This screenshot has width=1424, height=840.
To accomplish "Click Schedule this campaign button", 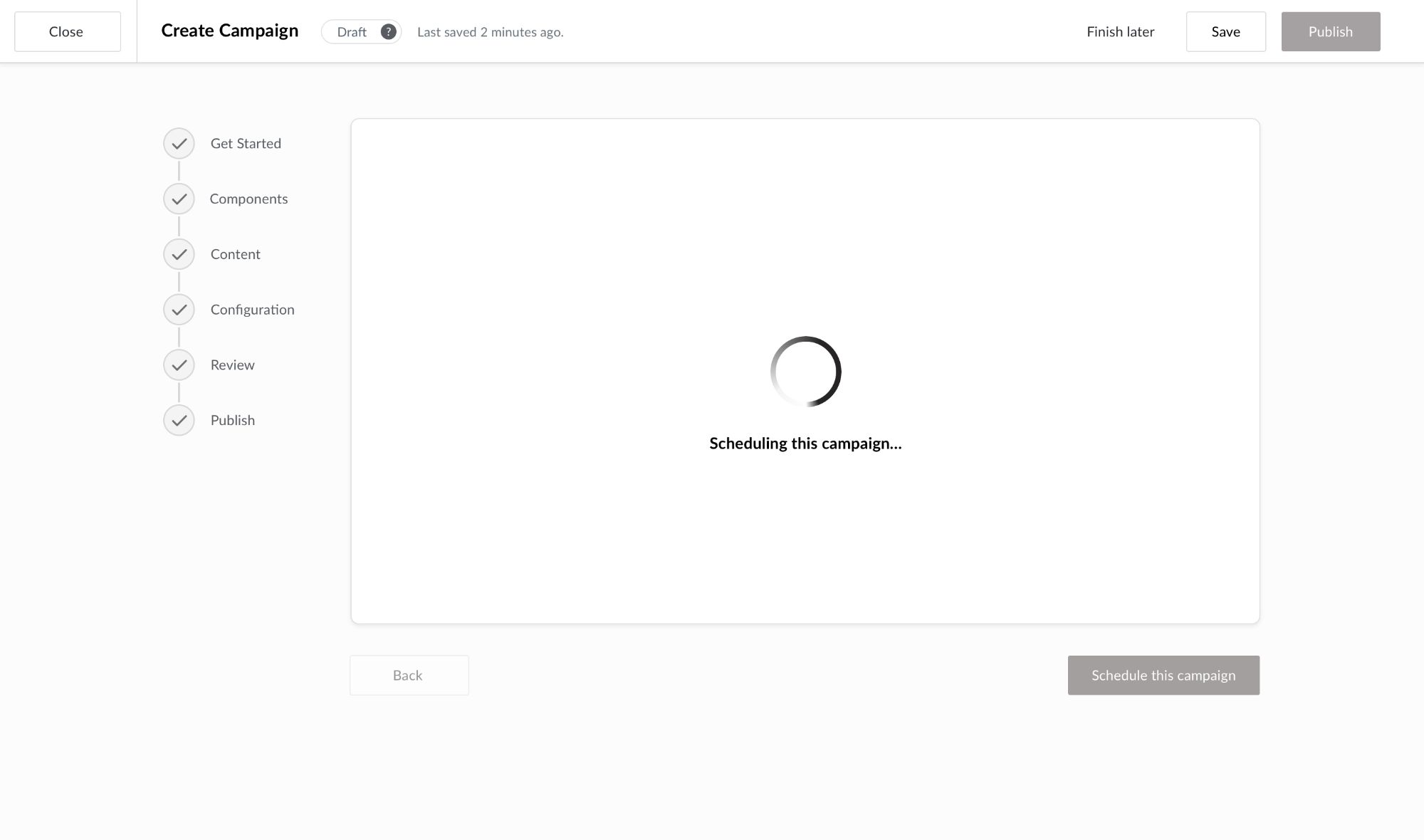I will (1163, 676).
